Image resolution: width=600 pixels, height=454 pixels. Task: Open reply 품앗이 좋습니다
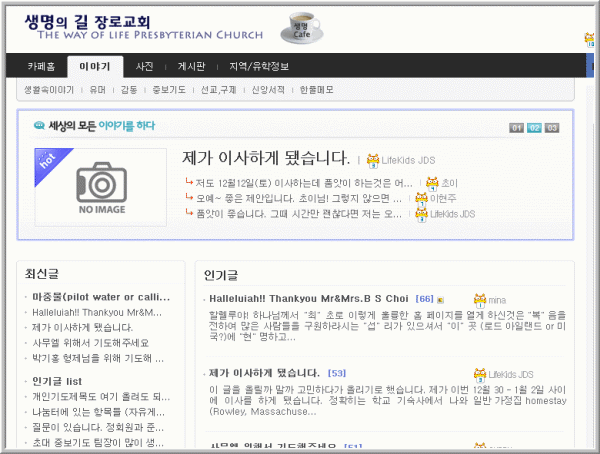pyautogui.click(x=299, y=214)
